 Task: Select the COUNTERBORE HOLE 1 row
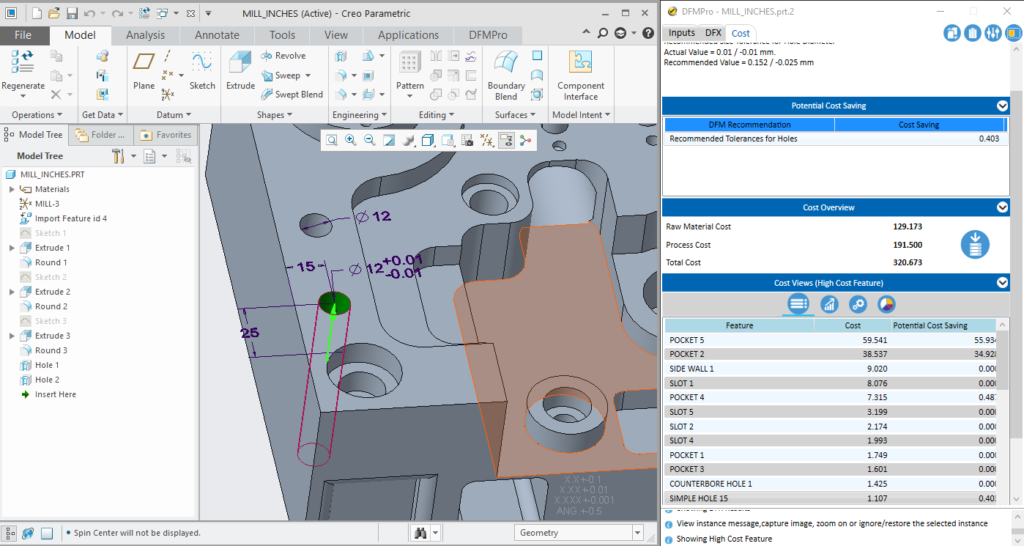pyautogui.click(x=831, y=484)
